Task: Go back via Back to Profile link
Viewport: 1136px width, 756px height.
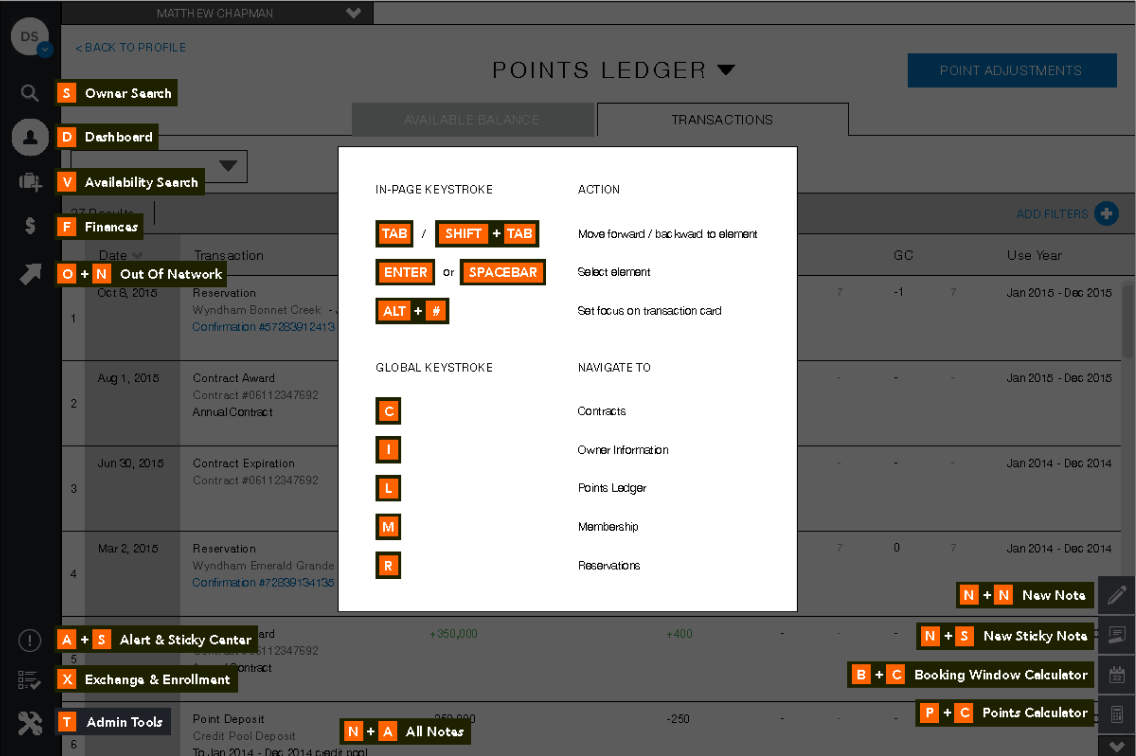Action: coord(131,47)
